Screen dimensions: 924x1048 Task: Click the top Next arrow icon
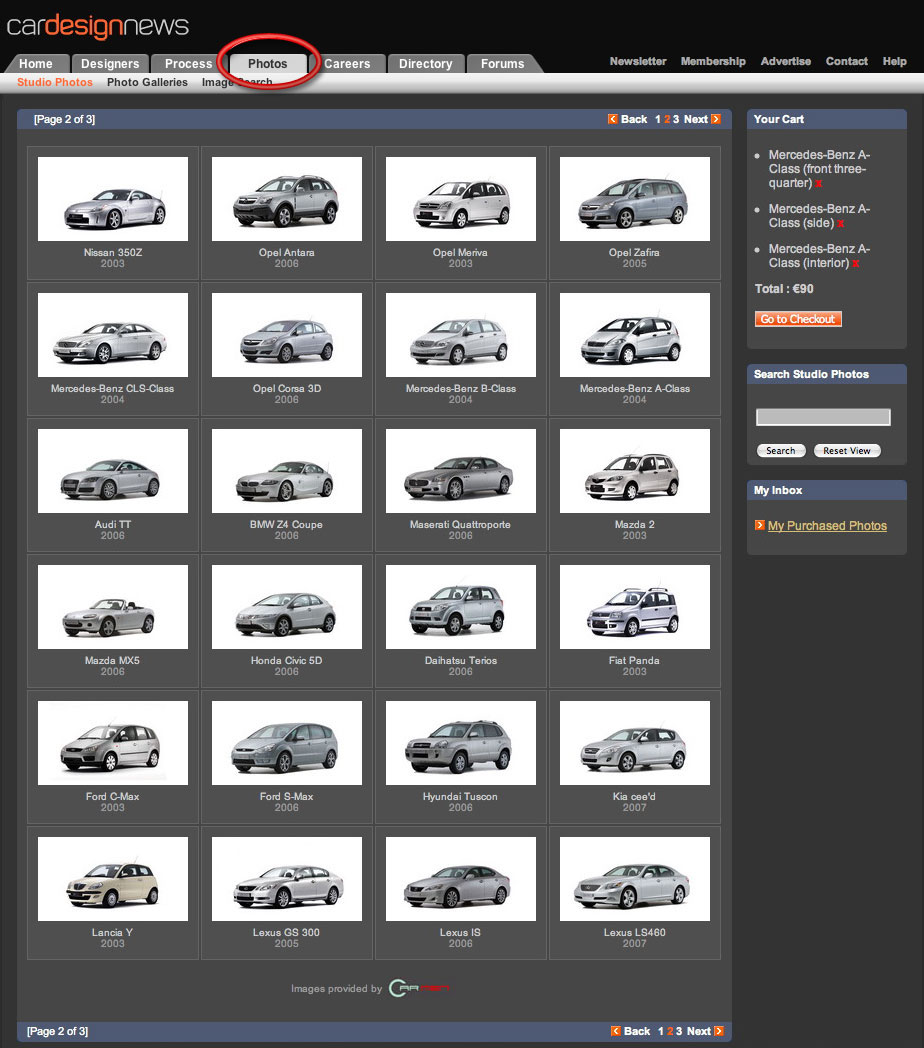click(716, 119)
